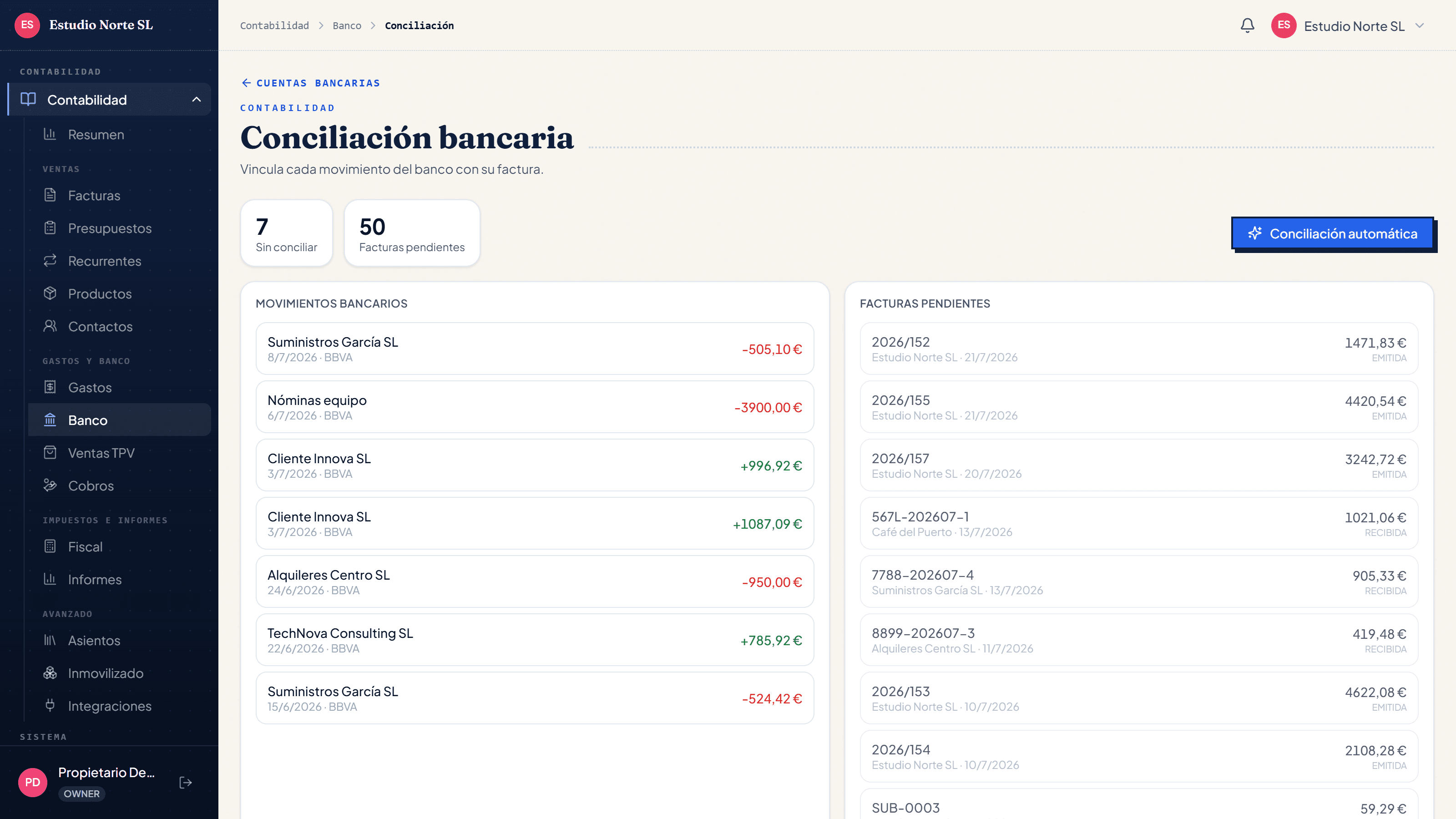Click the Banco building icon
Viewport: 1456px width, 819px height.
click(50, 420)
